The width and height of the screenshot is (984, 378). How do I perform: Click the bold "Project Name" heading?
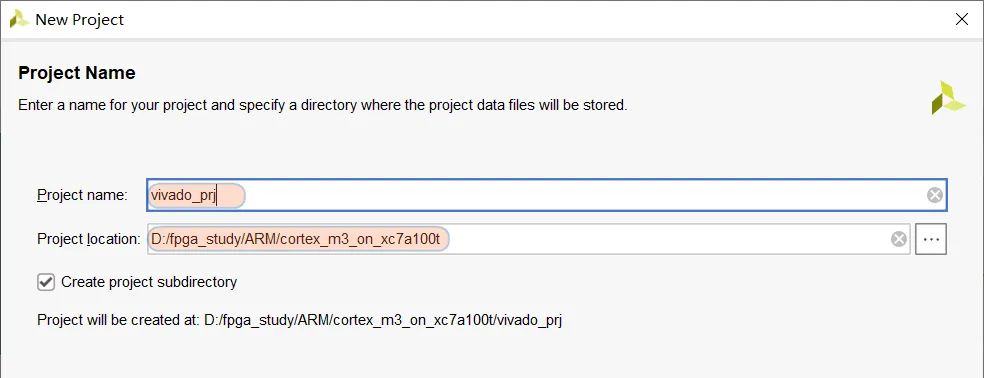(77, 73)
